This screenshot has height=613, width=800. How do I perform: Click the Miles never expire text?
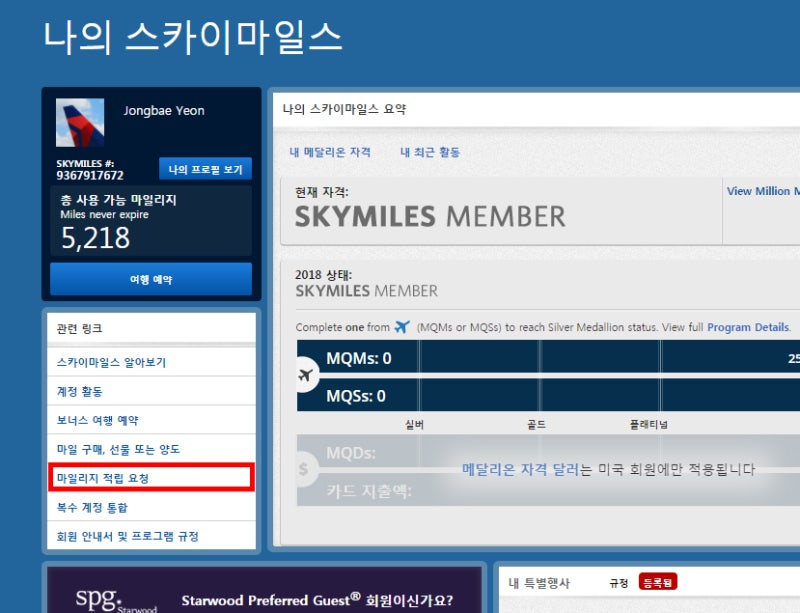click(x=105, y=215)
